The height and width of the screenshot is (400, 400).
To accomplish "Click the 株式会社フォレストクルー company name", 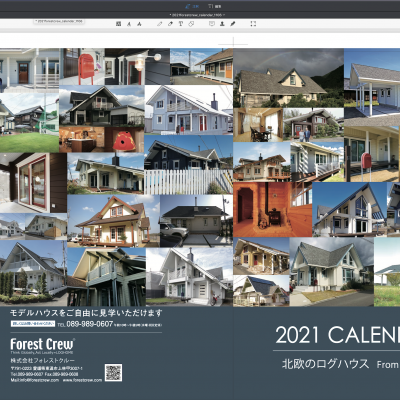I will [x=42, y=360].
